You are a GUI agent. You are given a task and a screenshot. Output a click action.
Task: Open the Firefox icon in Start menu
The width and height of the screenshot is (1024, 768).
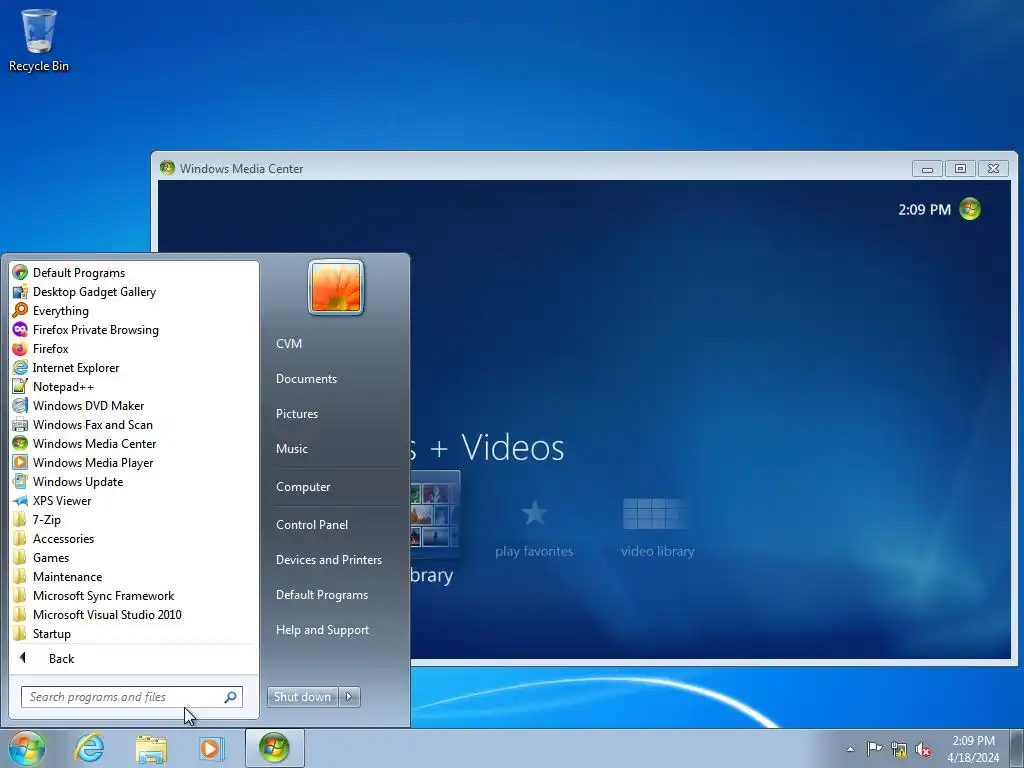point(20,348)
